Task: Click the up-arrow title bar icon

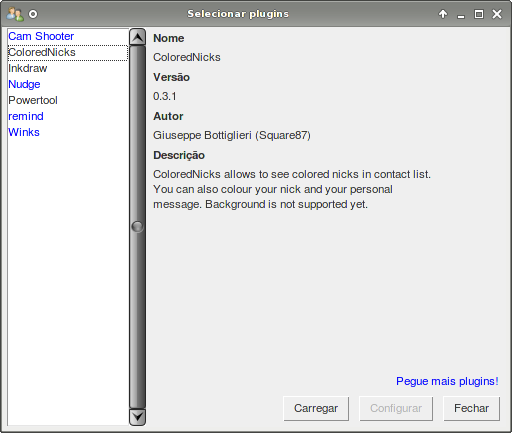Action: [x=443, y=14]
